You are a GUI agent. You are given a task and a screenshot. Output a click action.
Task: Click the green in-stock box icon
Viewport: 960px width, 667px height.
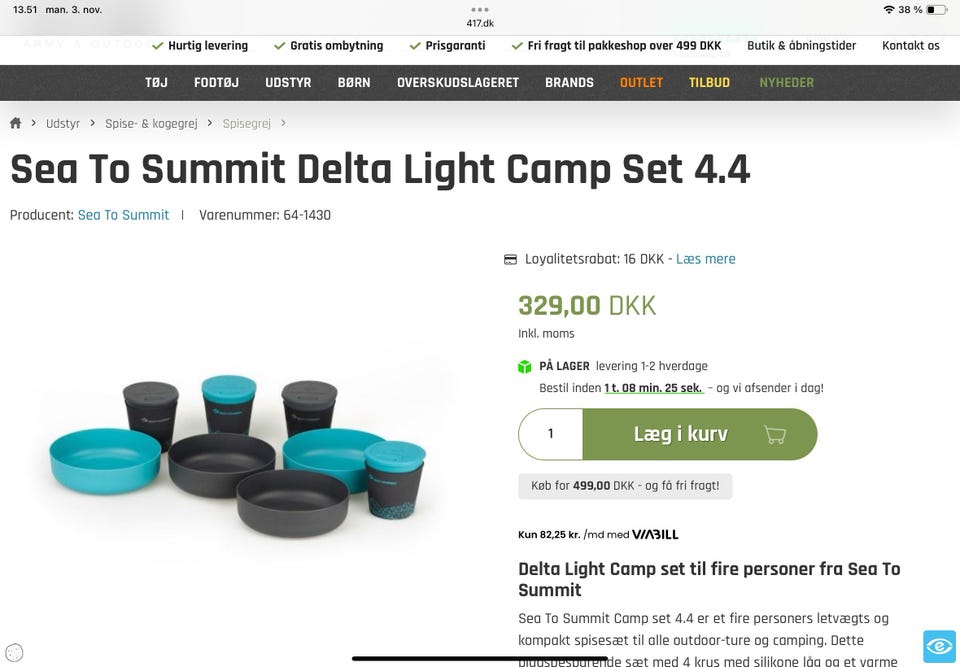coord(525,367)
